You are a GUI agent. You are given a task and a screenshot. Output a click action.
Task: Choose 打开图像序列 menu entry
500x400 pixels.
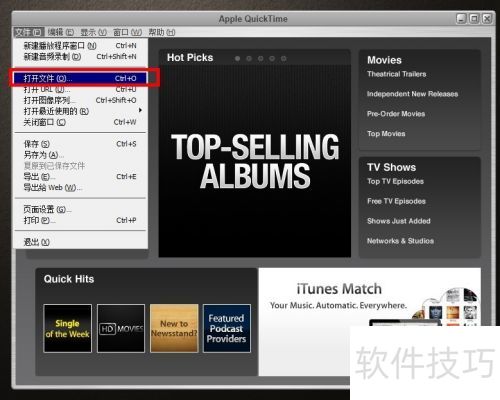(80, 100)
